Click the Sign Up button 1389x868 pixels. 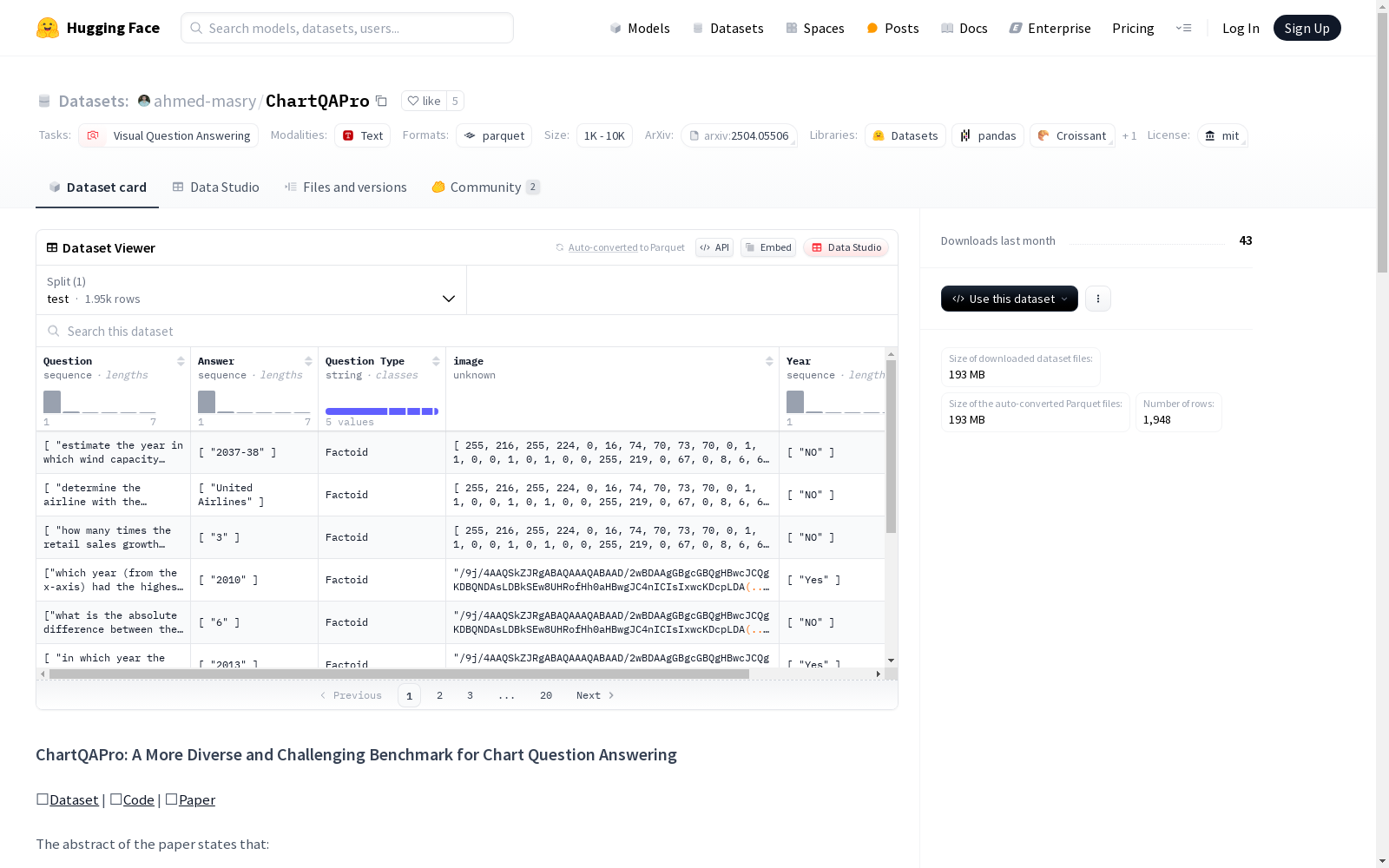pyautogui.click(x=1307, y=28)
